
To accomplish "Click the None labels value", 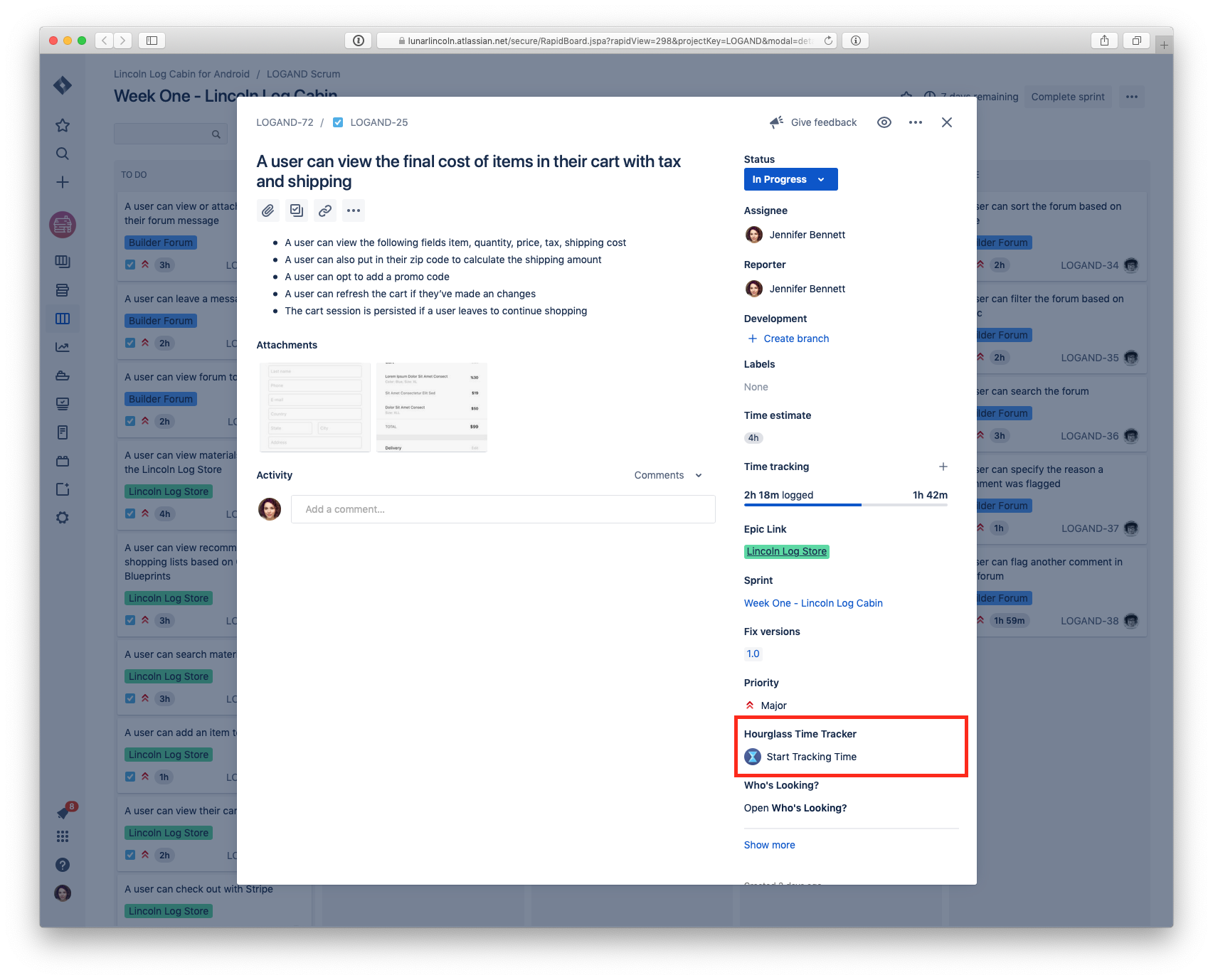I will tap(756, 387).
